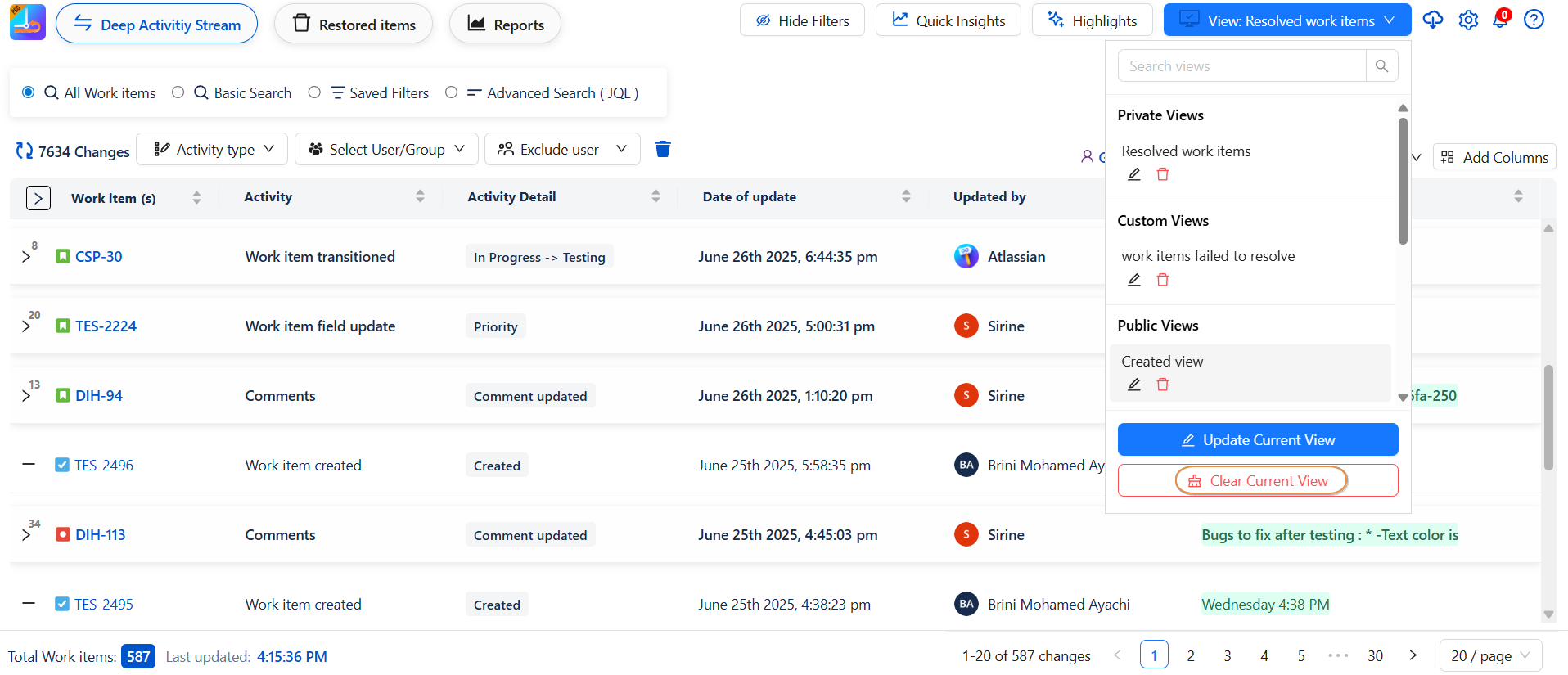Click the search magnifier in views panel
The image size is (1568, 675).
1381,66
